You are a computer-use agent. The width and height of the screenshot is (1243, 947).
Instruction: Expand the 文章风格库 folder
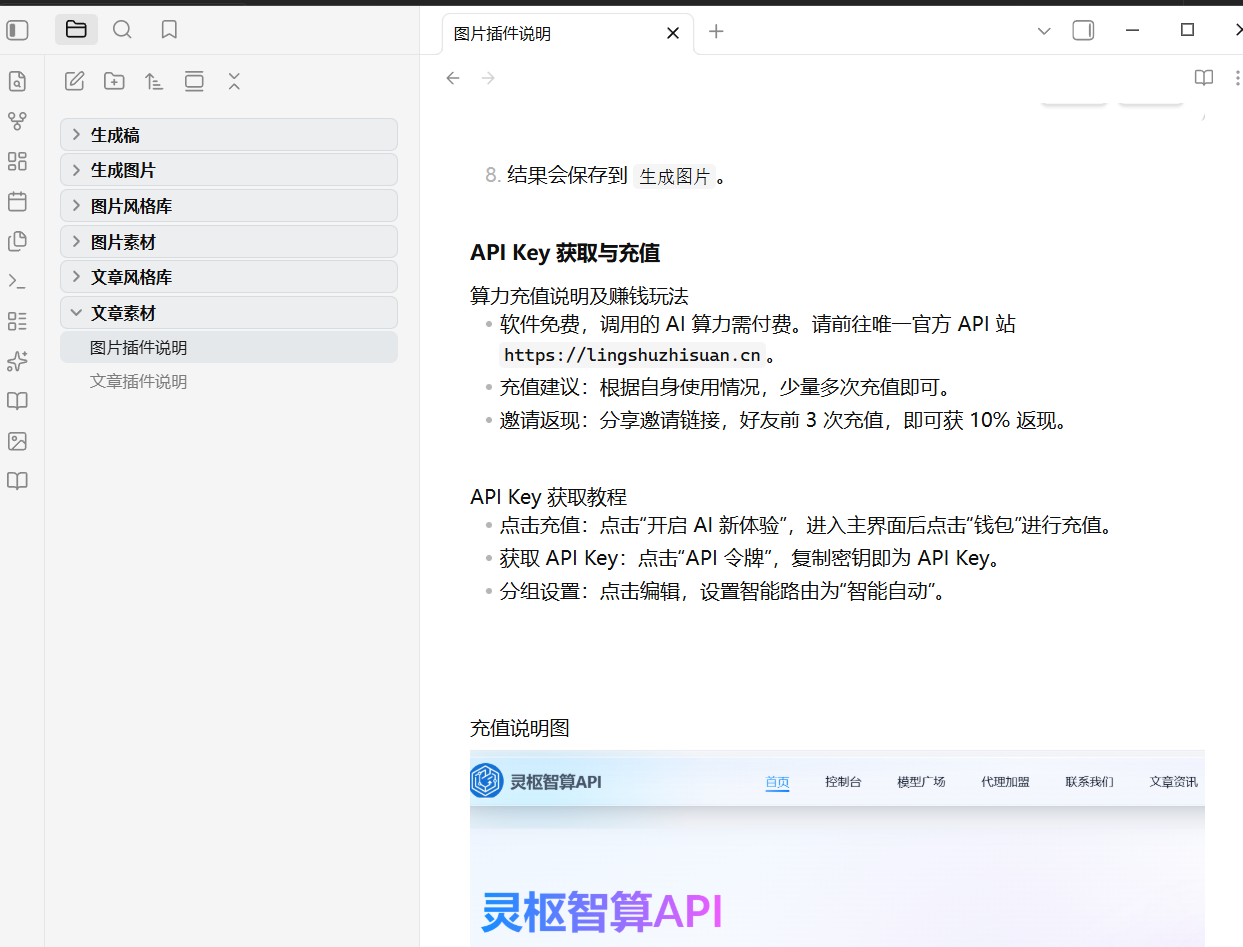pyautogui.click(x=229, y=277)
